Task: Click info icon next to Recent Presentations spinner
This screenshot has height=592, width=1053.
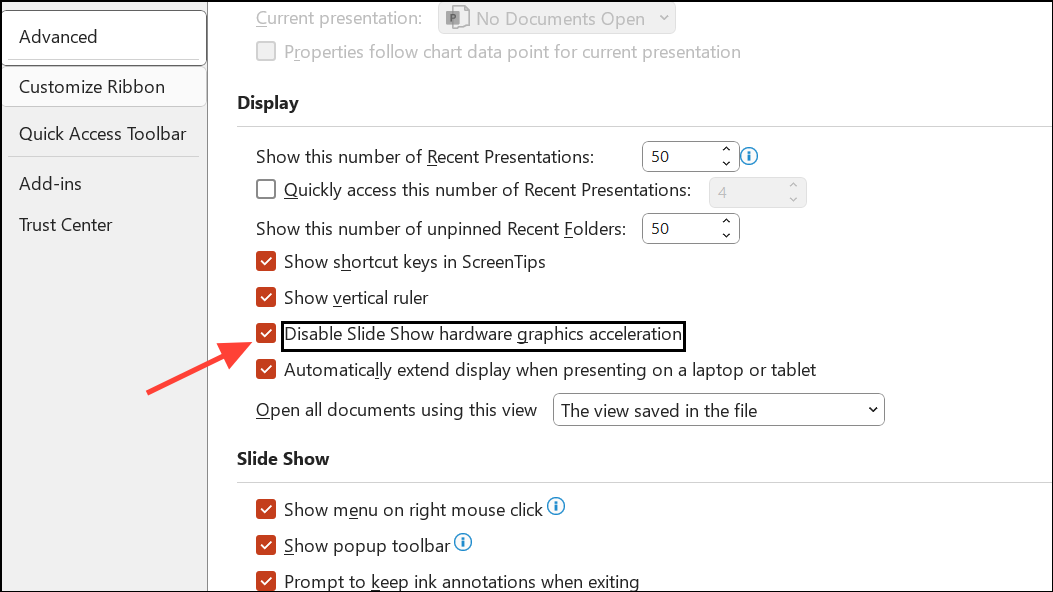Action: coord(750,157)
